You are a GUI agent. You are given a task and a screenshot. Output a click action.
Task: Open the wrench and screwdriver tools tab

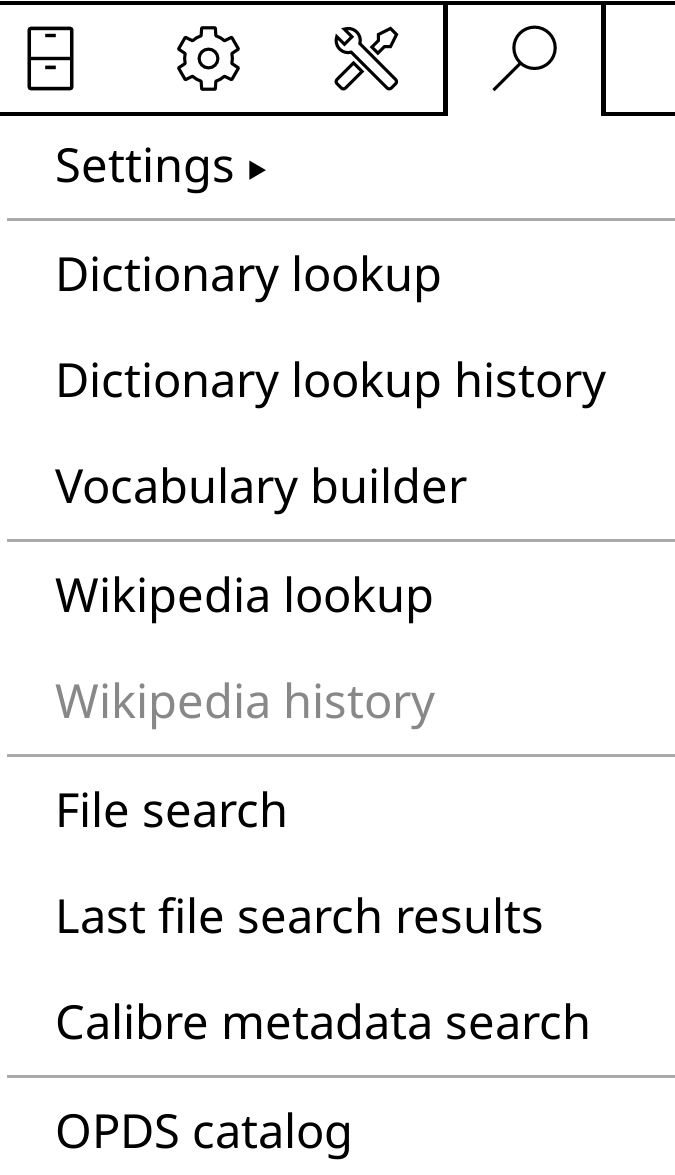point(366,58)
